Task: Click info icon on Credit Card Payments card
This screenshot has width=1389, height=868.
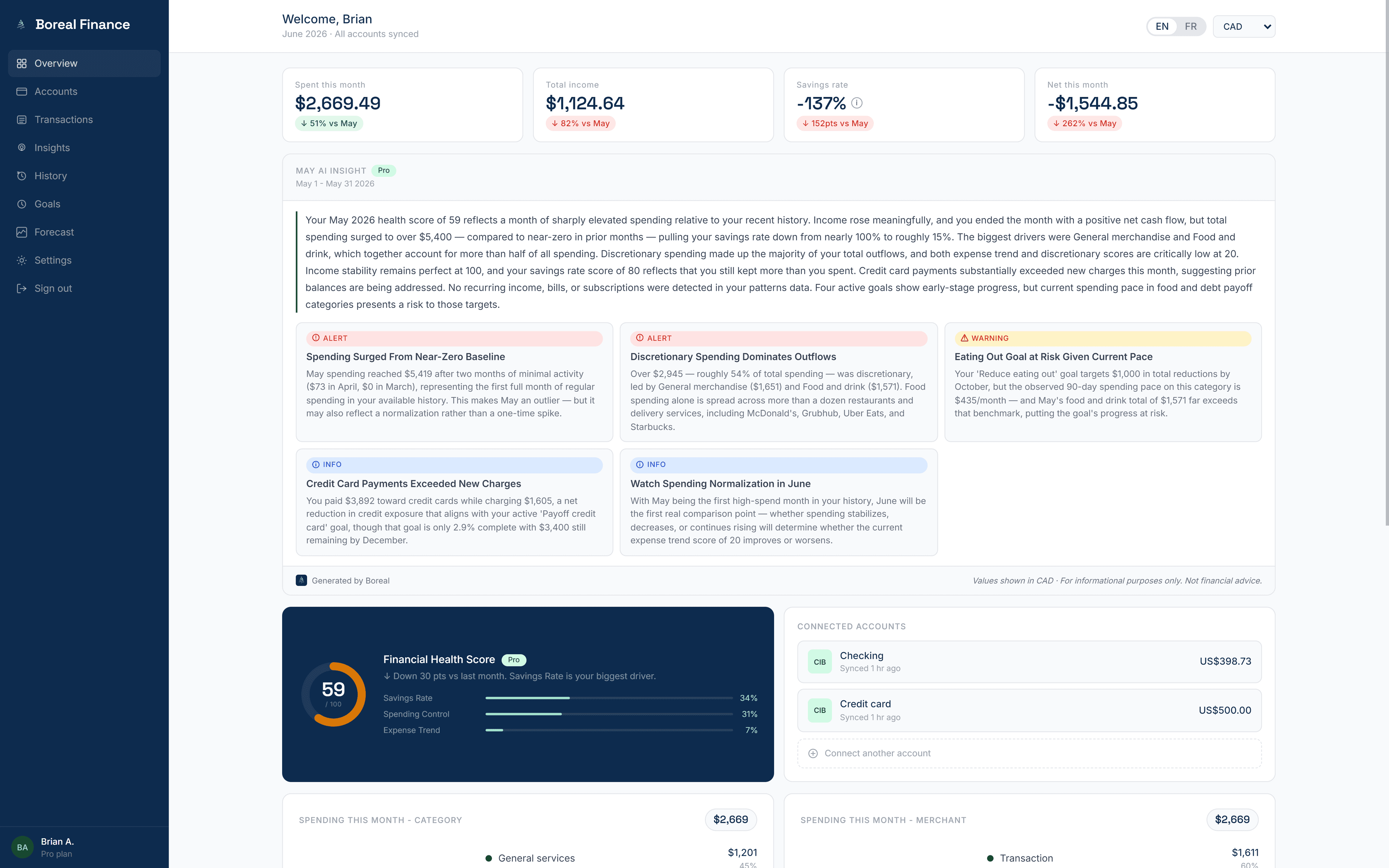Action: click(x=316, y=464)
